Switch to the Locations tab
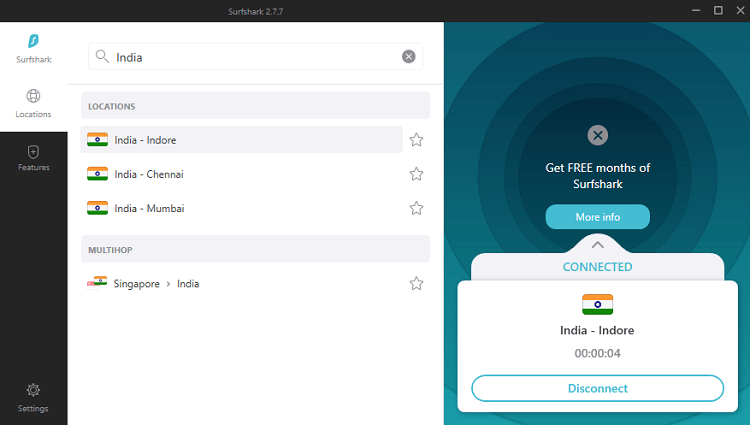 coord(33,103)
